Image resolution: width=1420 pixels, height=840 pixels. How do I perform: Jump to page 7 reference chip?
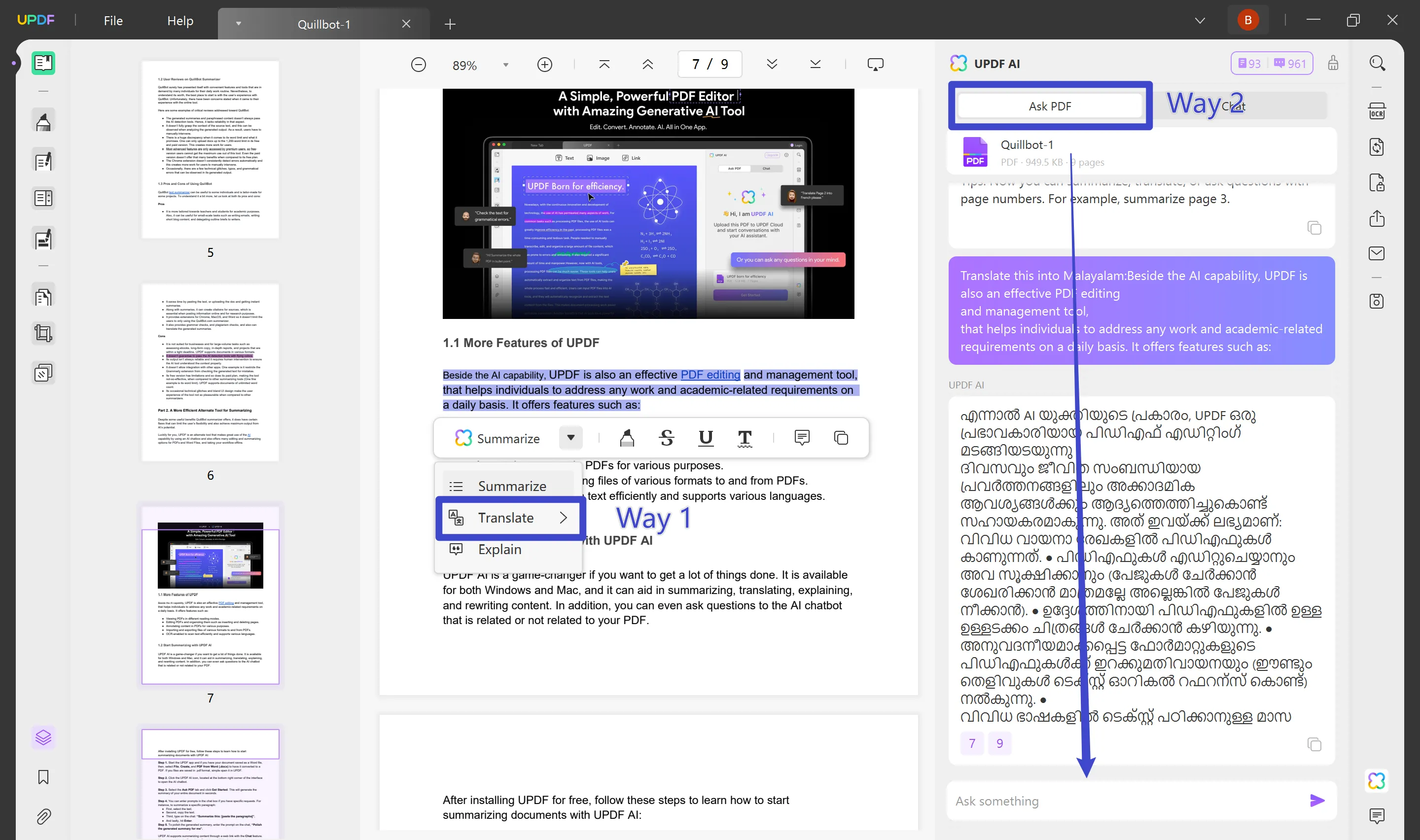[972, 743]
